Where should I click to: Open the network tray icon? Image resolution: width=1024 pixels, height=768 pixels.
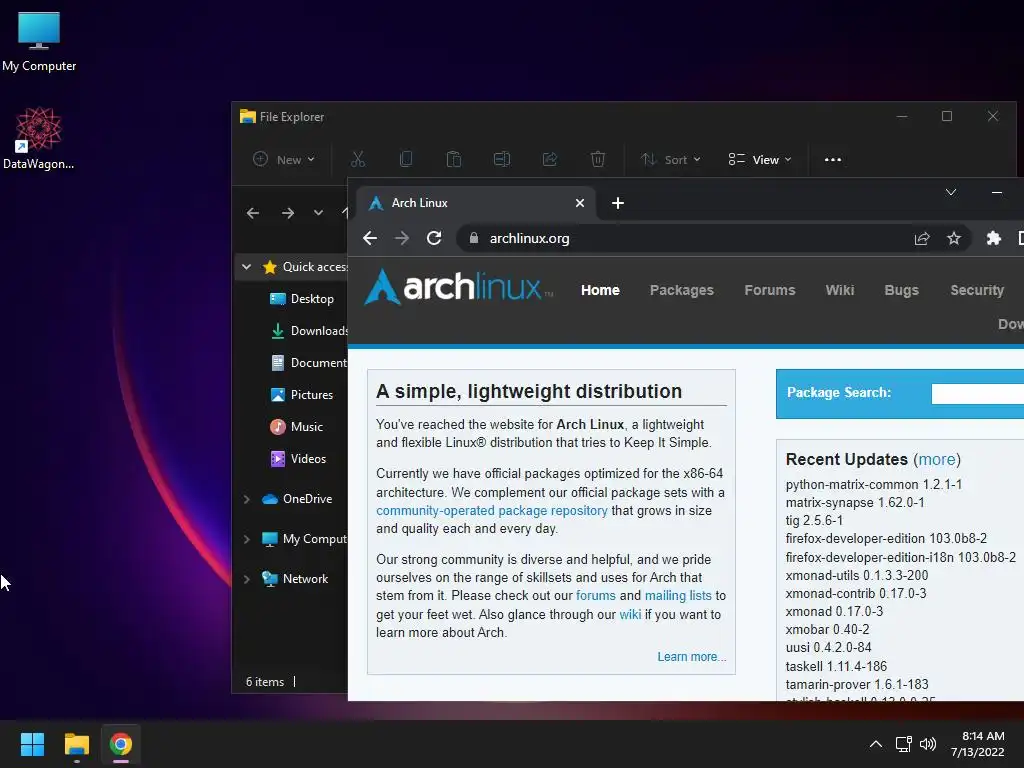pos(903,744)
